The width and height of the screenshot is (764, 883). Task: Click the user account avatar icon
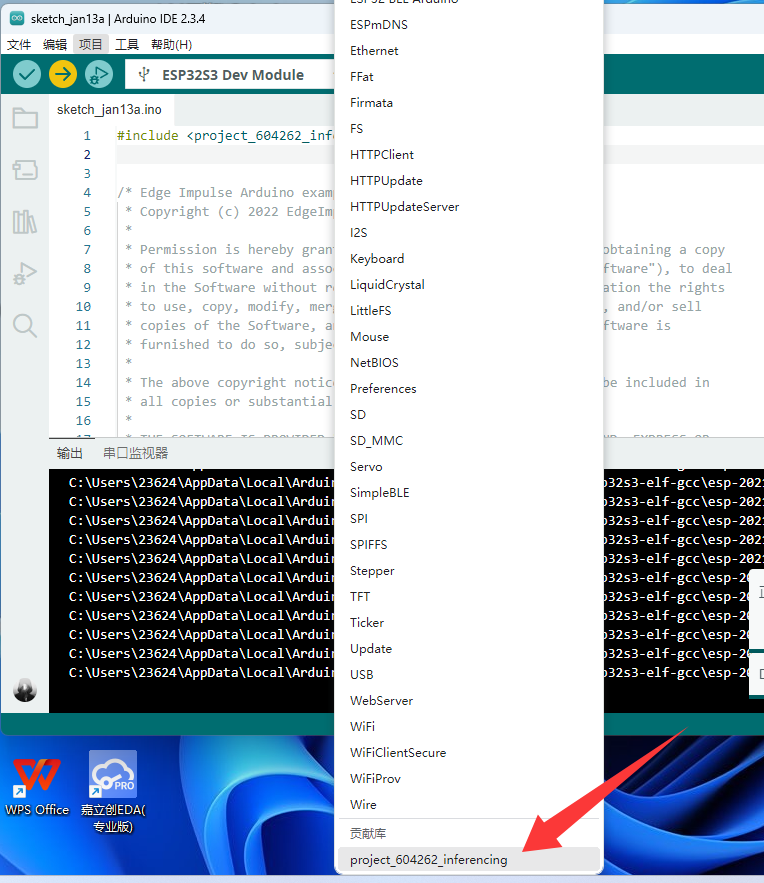pos(25,690)
